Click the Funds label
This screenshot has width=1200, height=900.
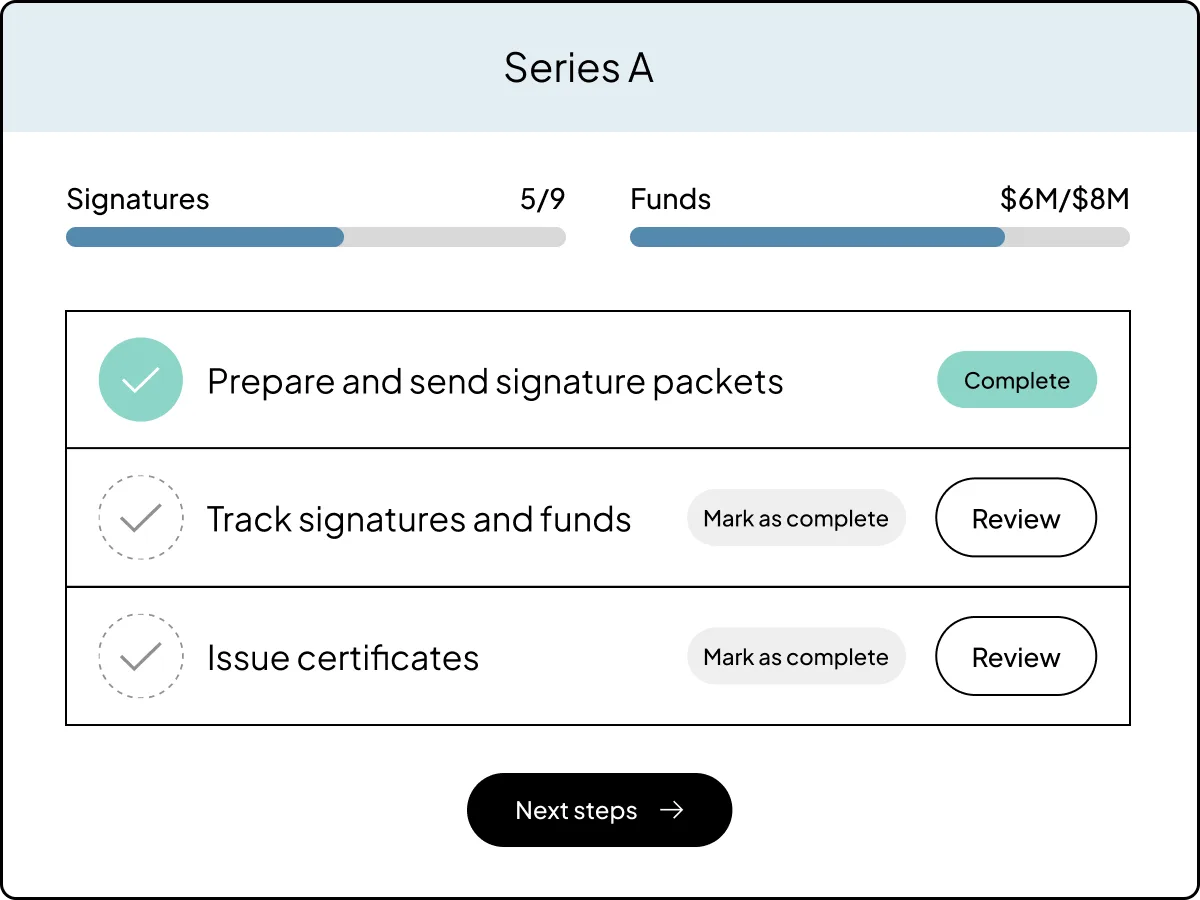[671, 199]
